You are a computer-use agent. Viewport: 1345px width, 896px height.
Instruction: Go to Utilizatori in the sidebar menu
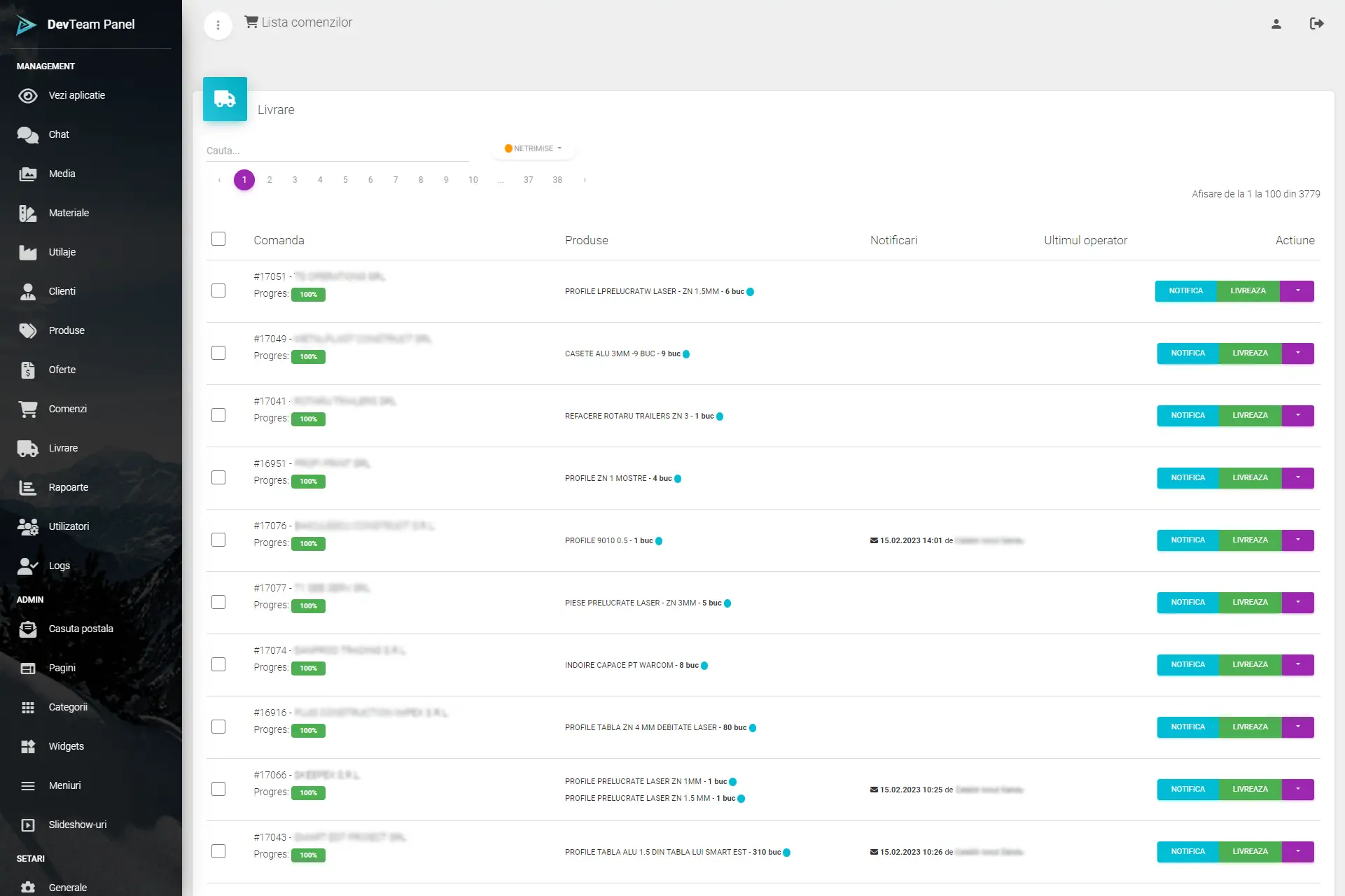pos(69,526)
